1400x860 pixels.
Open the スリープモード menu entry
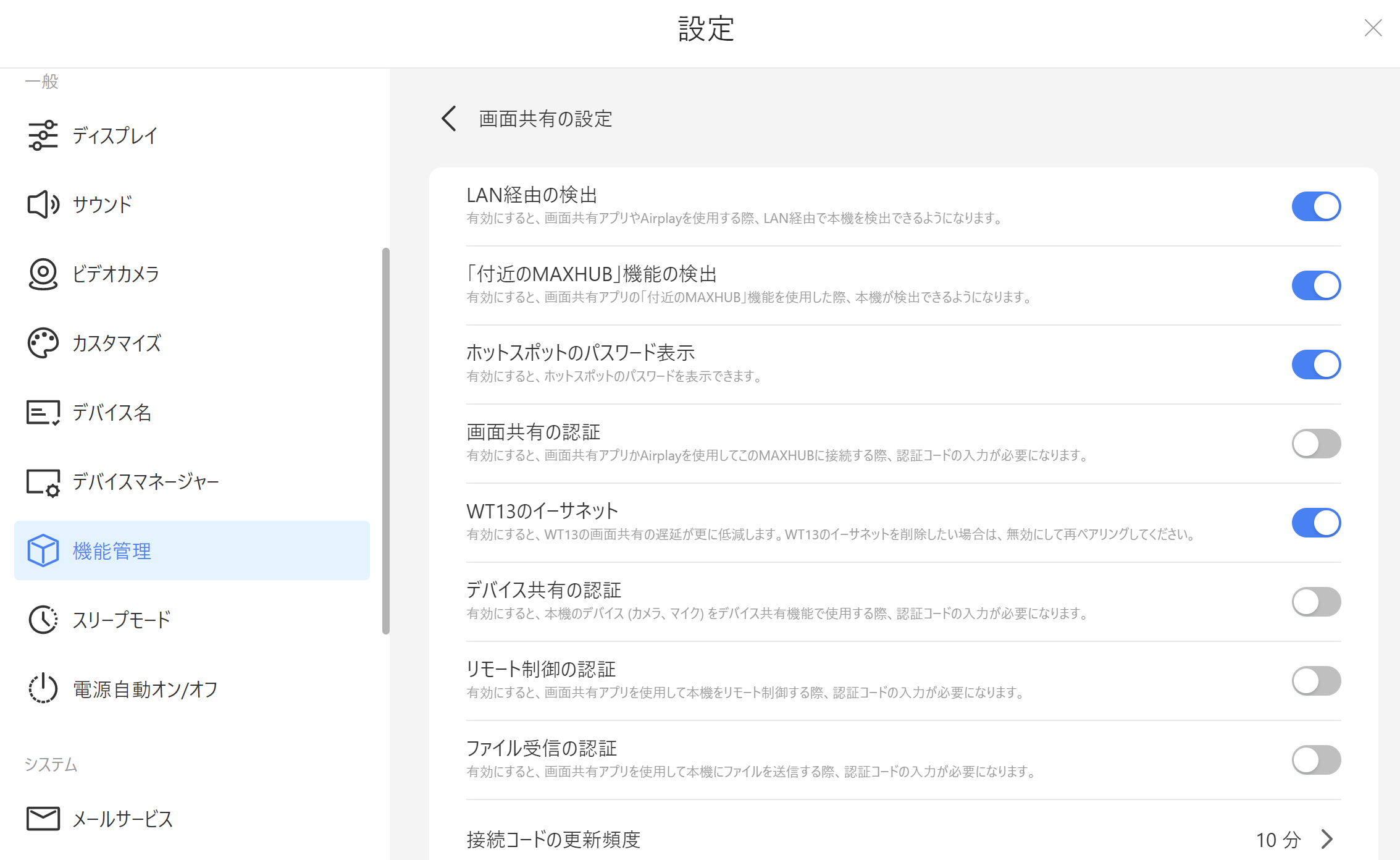pos(121,620)
